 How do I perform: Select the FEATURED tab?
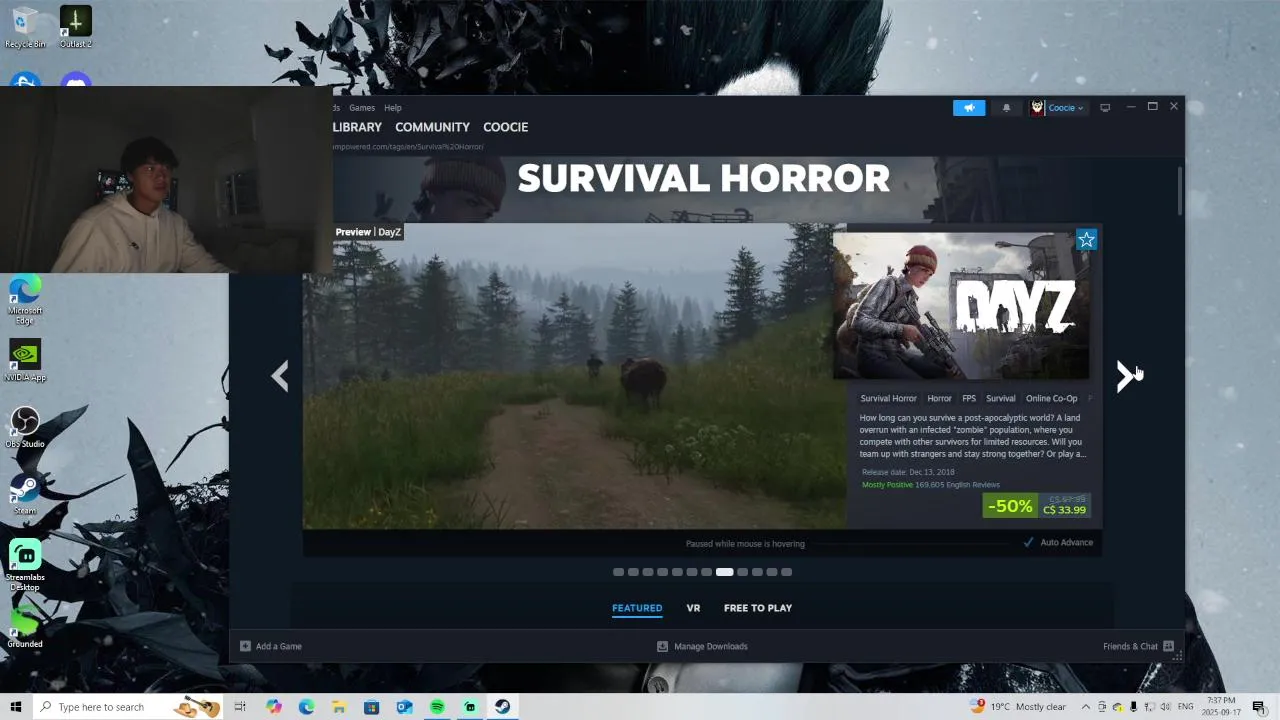coord(637,608)
